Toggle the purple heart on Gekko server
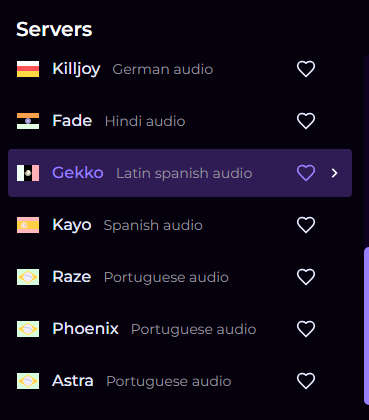Viewport: 369px width, 420px height. [x=306, y=173]
